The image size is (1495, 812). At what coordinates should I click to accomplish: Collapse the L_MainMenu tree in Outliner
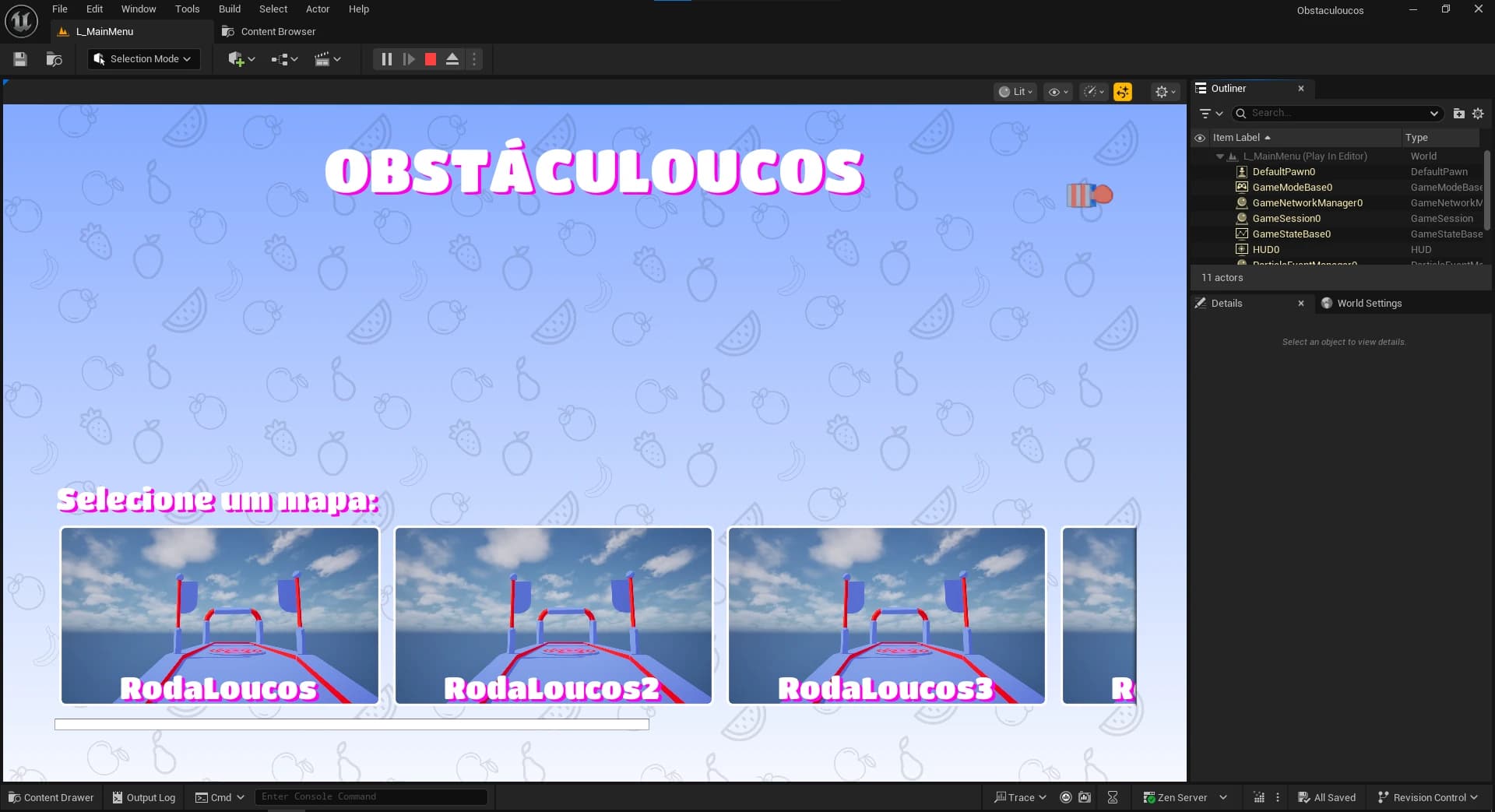tap(1219, 156)
